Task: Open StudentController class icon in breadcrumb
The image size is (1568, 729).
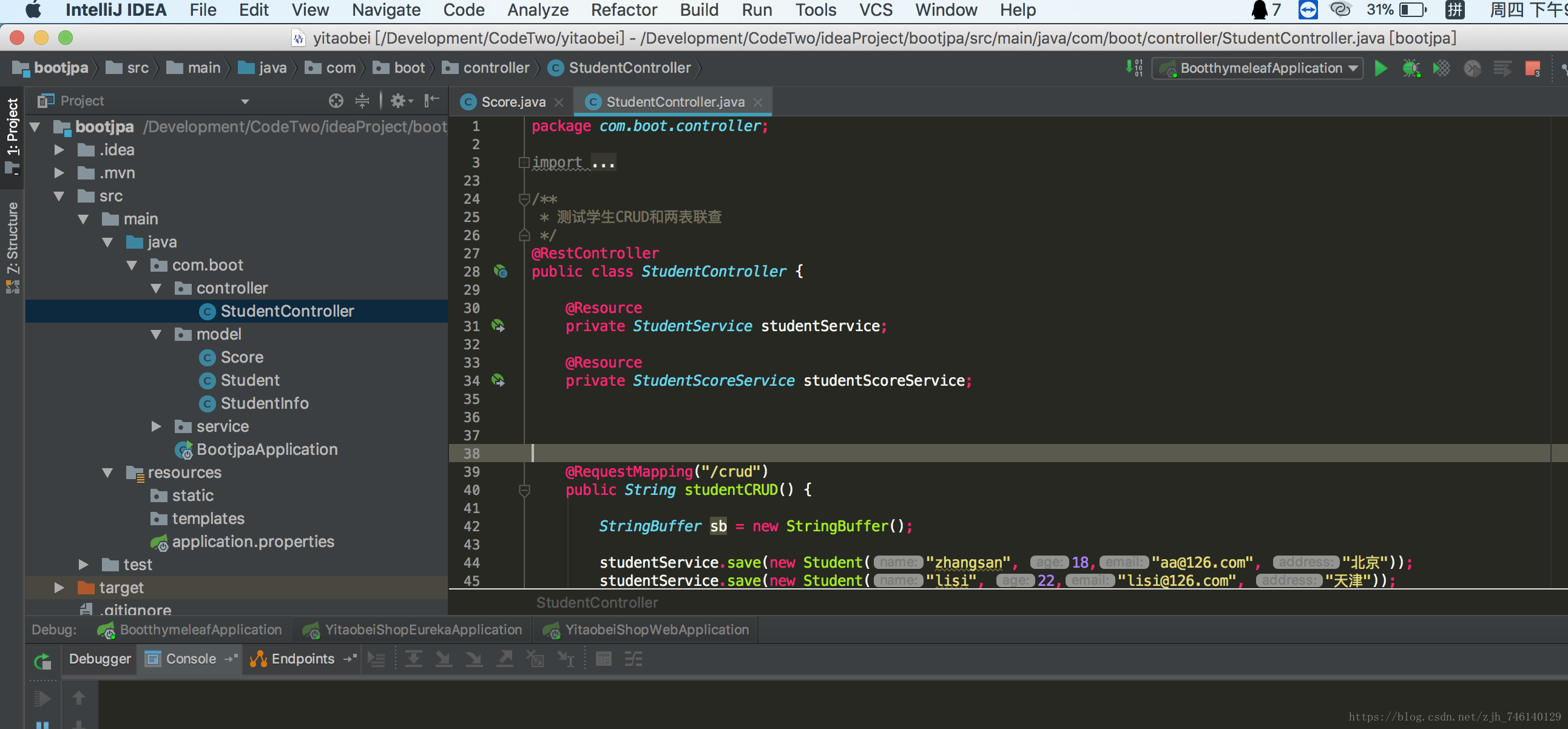Action: coord(555,68)
